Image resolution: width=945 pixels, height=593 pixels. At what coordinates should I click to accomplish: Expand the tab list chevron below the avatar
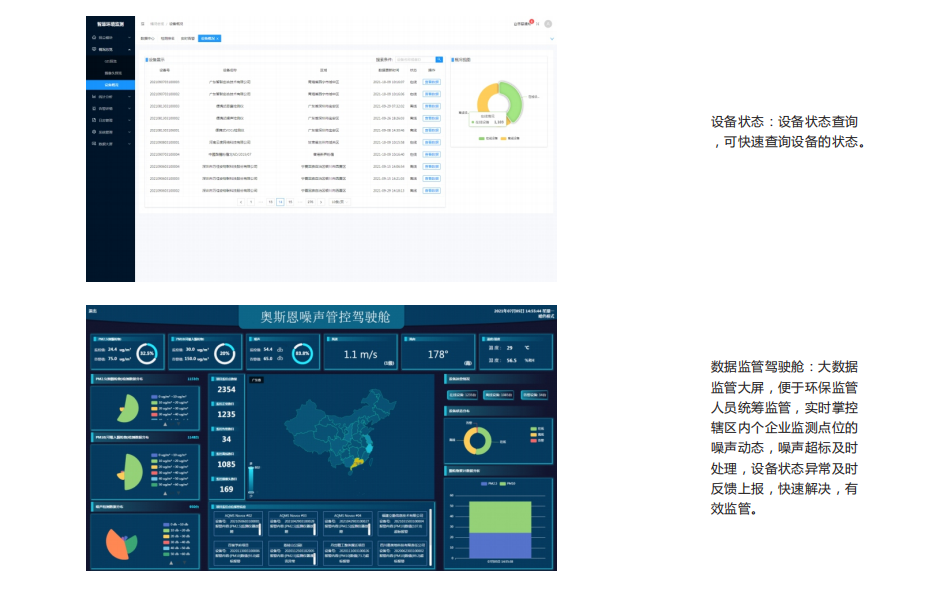click(x=551, y=39)
